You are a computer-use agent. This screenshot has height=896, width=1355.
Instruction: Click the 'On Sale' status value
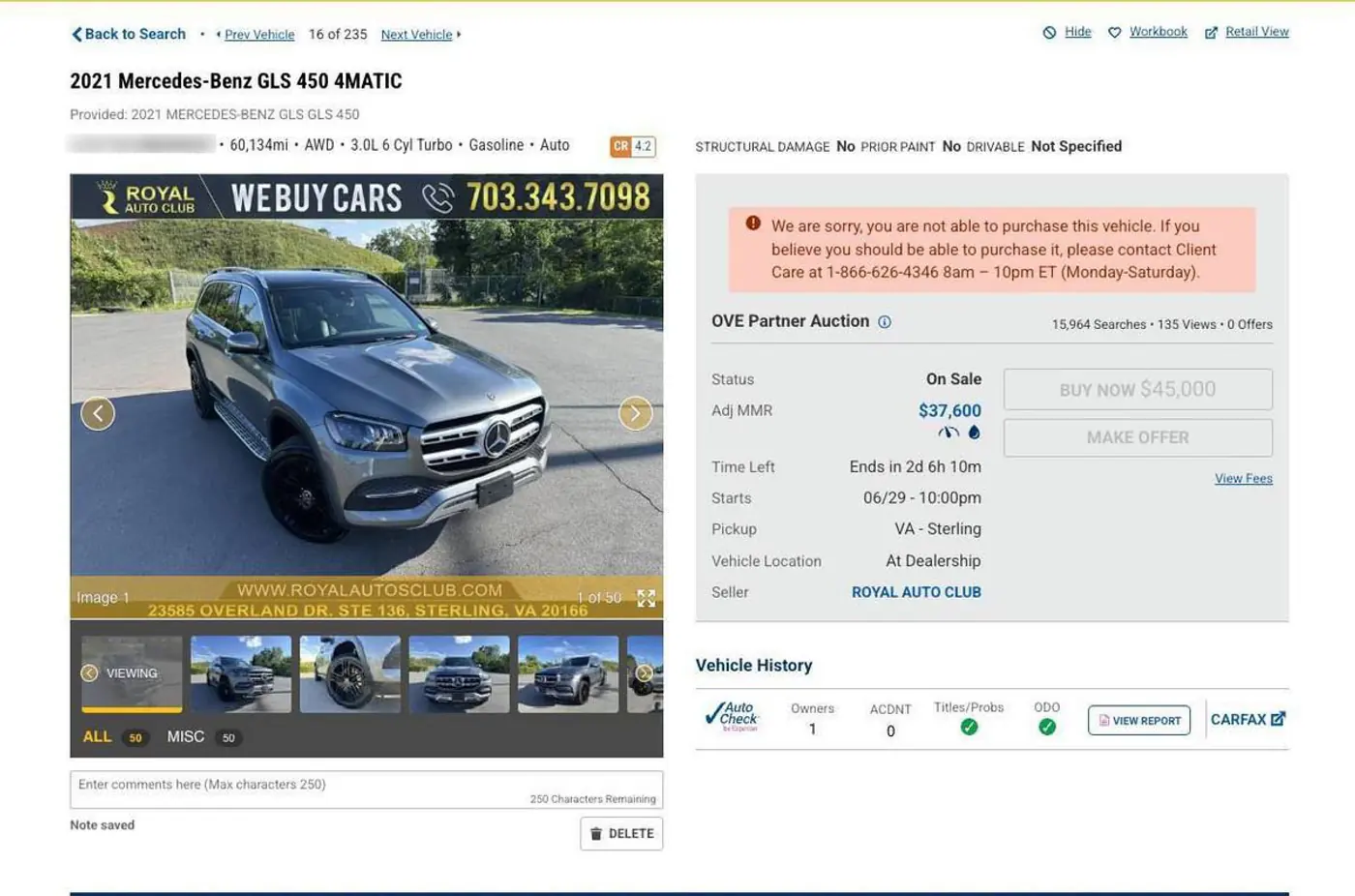click(x=953, y=379)
